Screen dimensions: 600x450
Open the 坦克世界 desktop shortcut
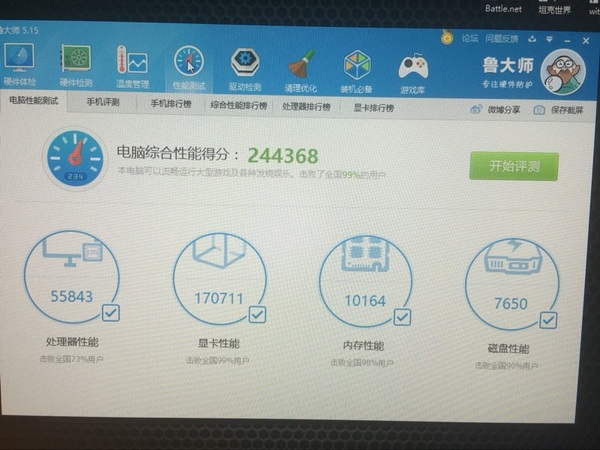point(554,10)
